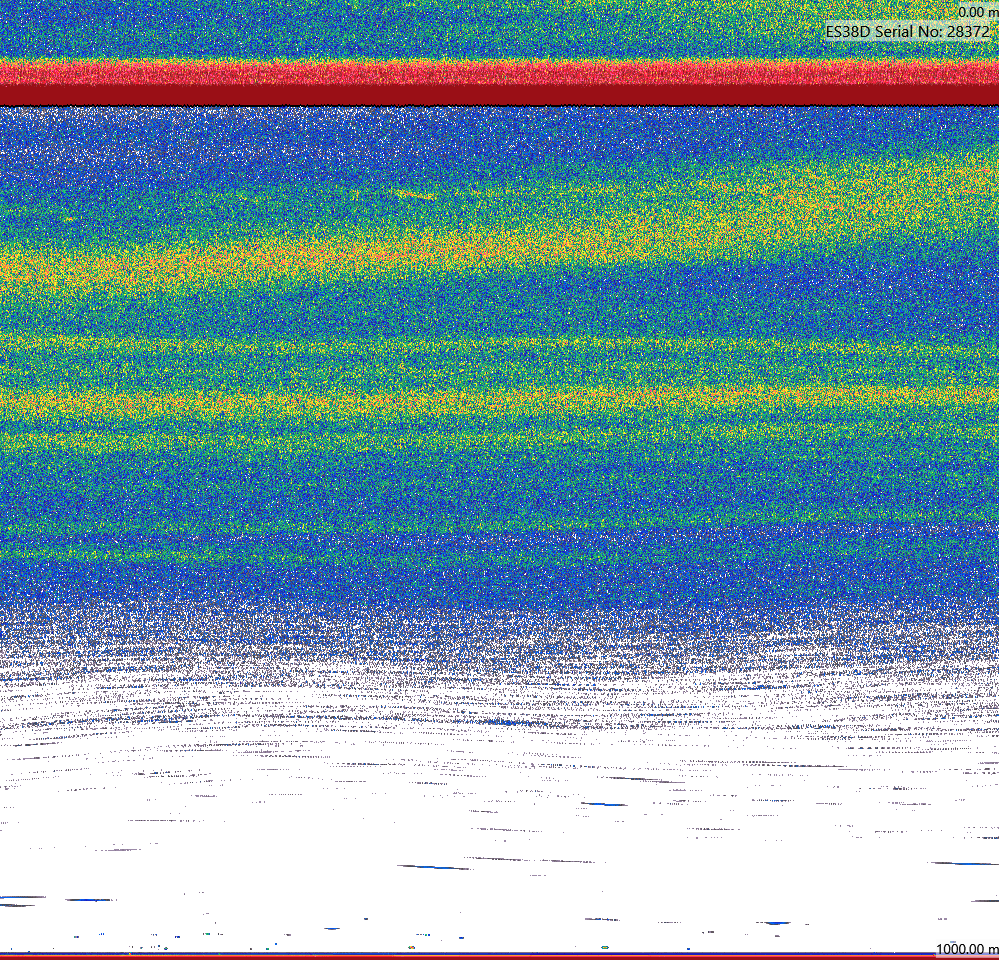This screenshot has width=1000, height=960.
Task: Select the small green-yellow mark on the bottom line
Action: (604, 947)
